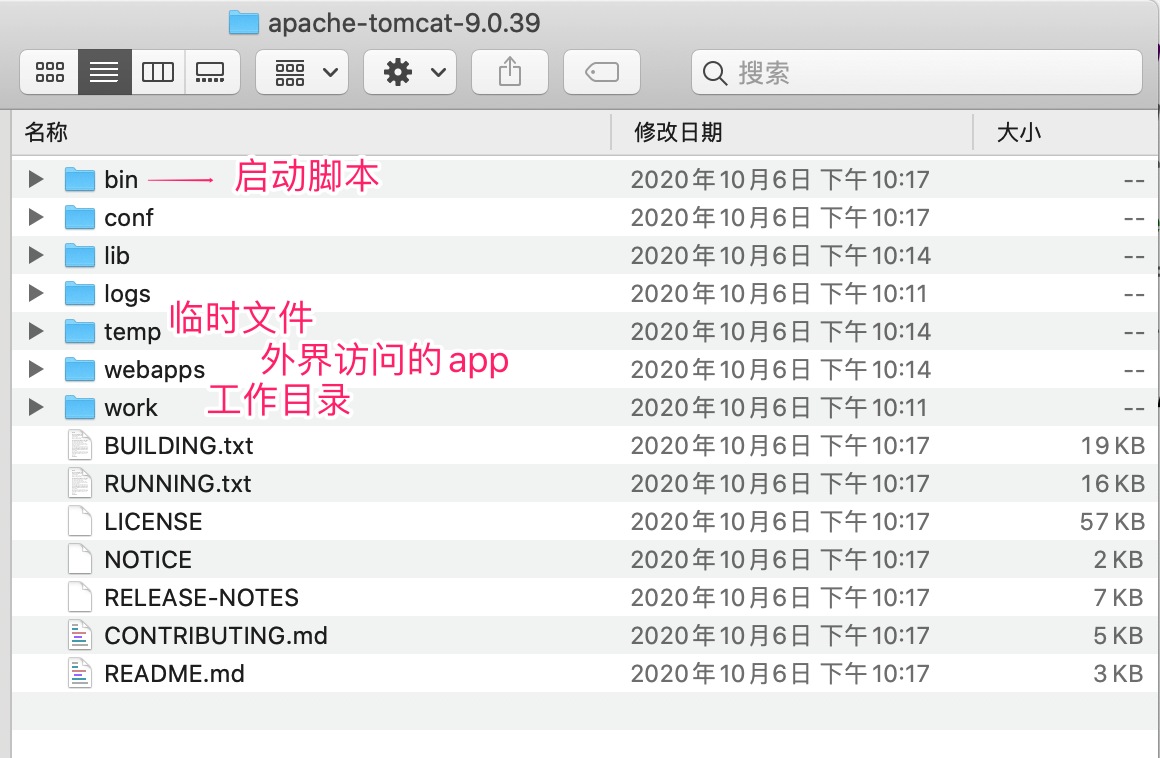The height and width of the screenshot is (758, 1160).
Task: Select the "work" folder name
Action: click(x=131, y=407)
